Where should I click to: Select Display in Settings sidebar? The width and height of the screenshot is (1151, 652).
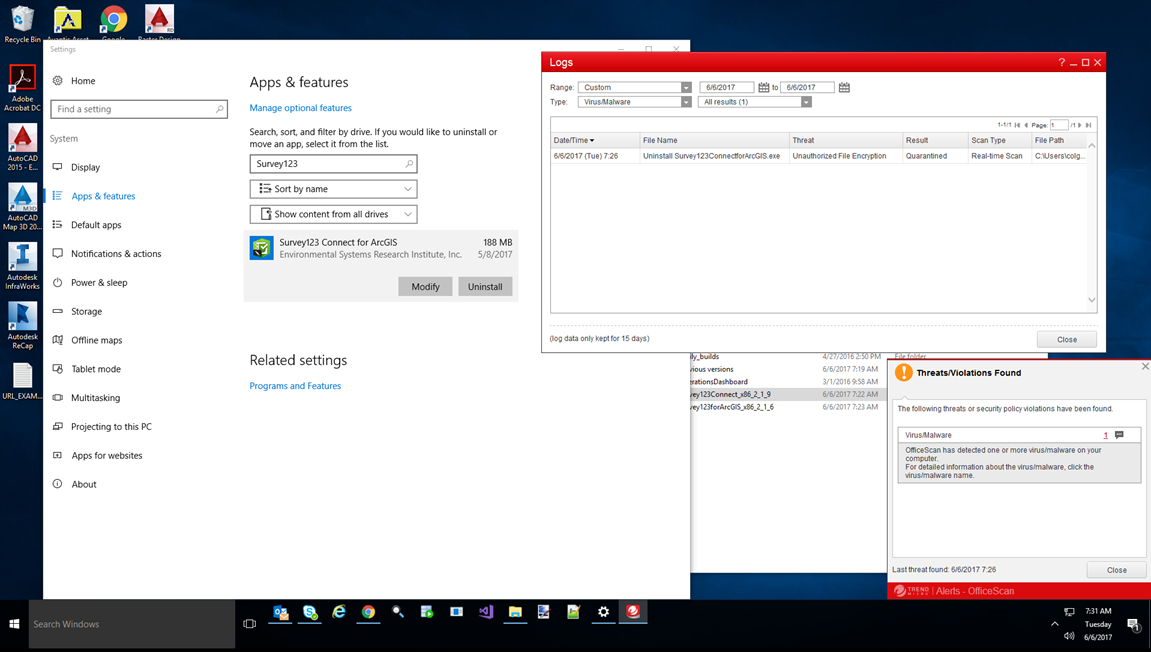(85, 167)
